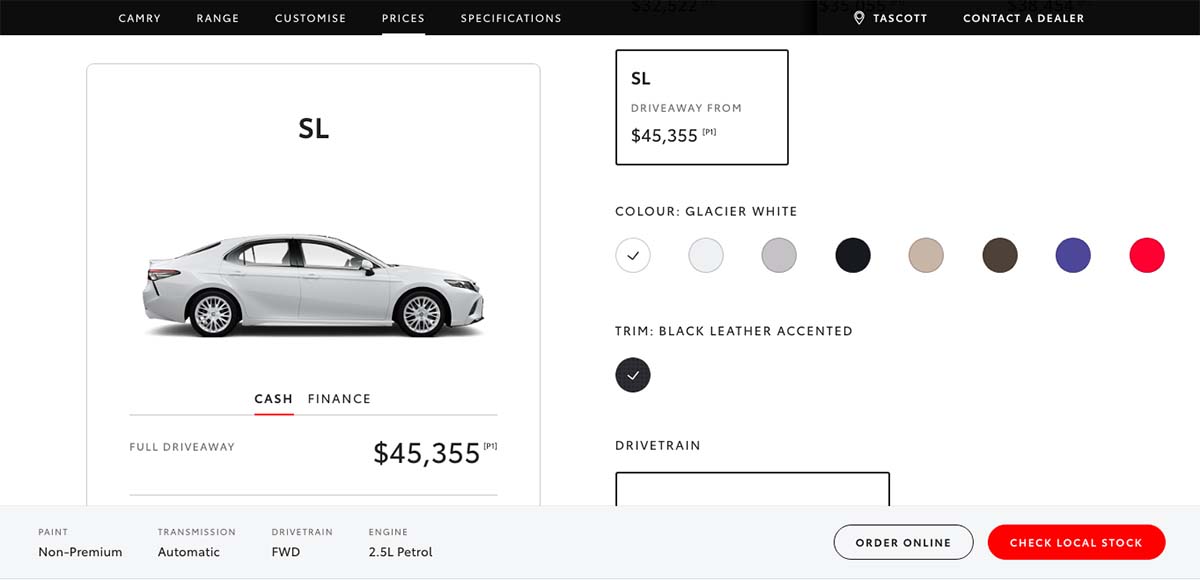The height and width of the screenshot is (580, 1200).
Task: Open the Customise menu item
Action: tap(310, 18)
